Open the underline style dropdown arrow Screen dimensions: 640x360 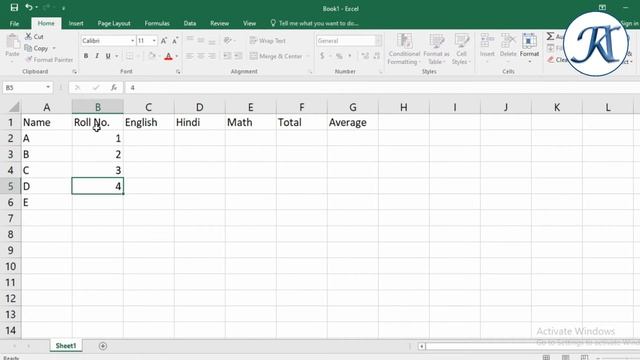117,56
